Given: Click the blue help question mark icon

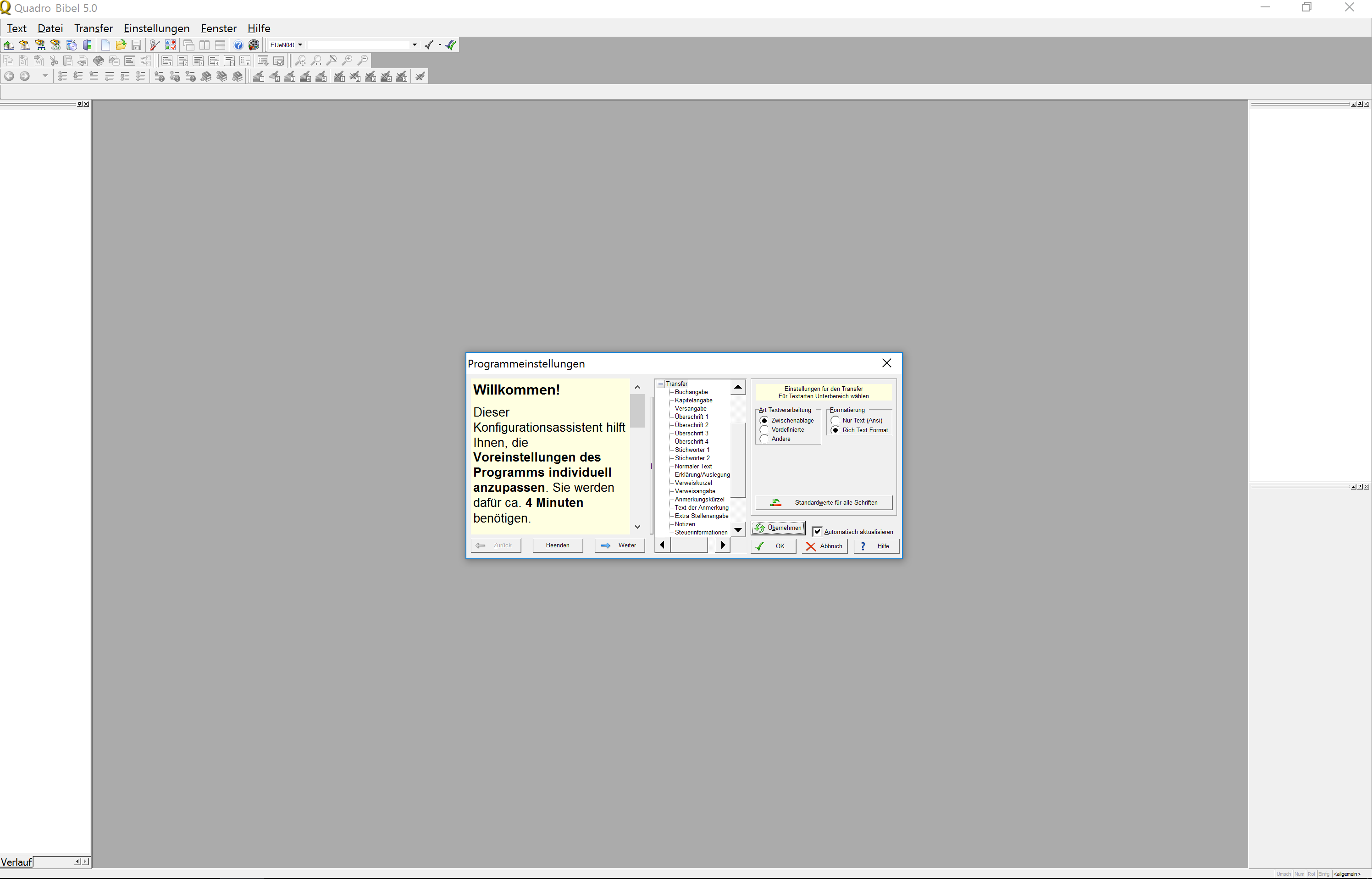Looking at the screenshot, I should 238,45.
